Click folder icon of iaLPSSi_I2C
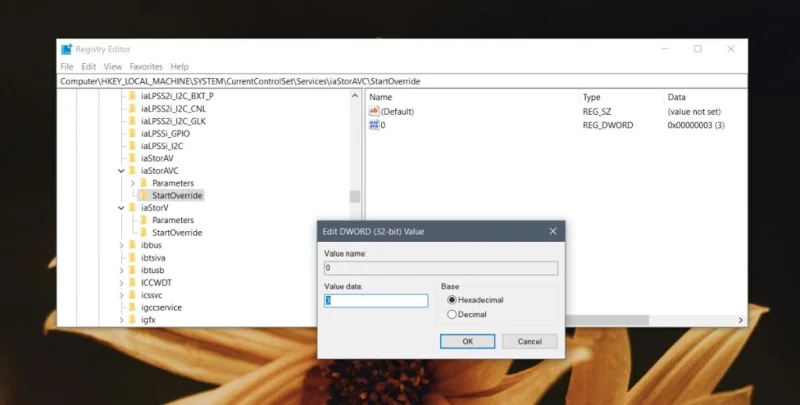This screenshot has height=405, width=800. [133, 145]
